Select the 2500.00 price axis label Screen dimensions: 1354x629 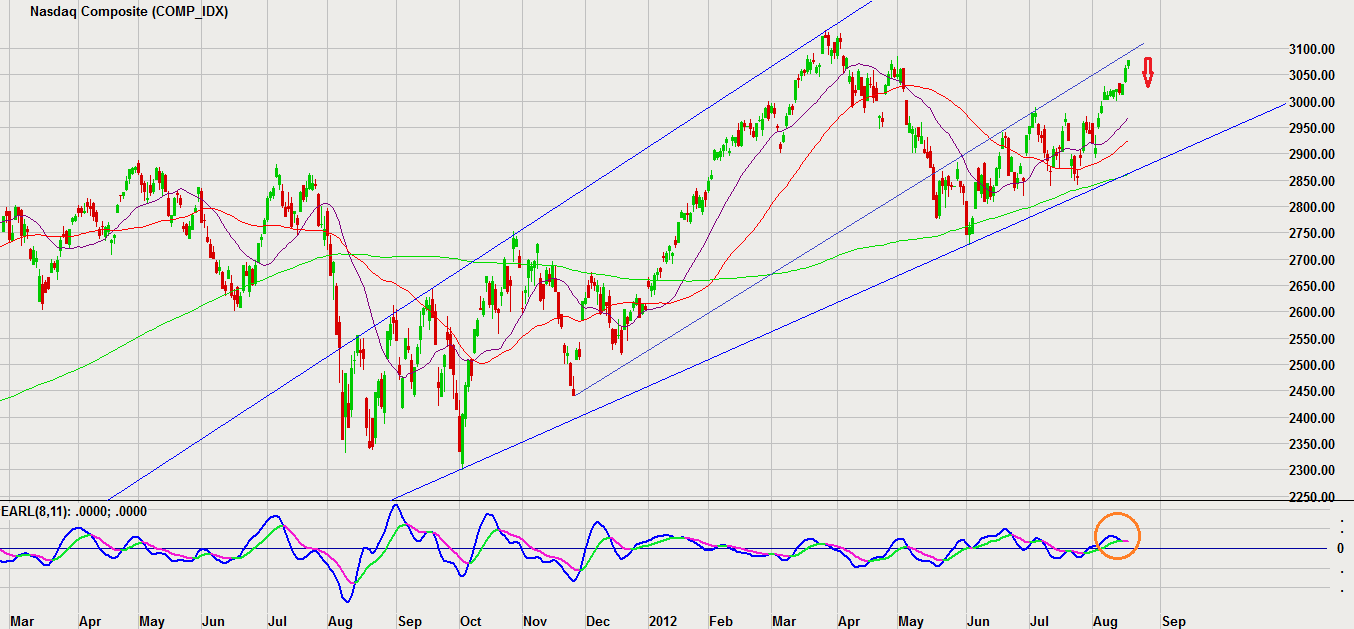click(x=1309, y=365)
